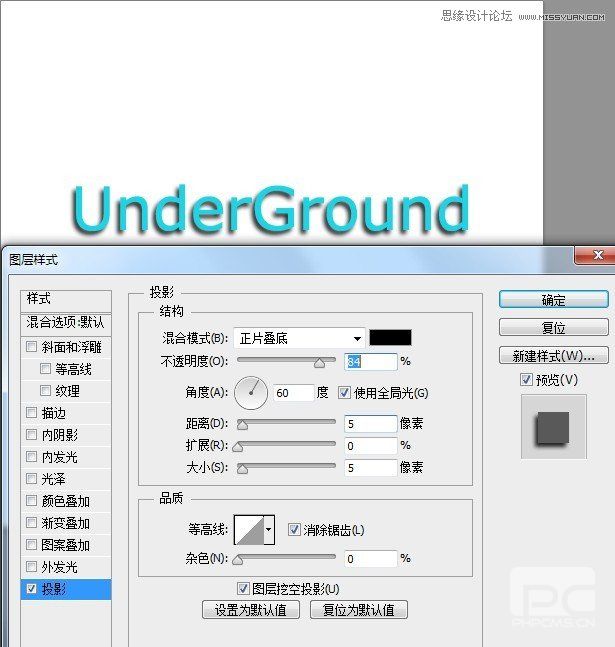This screenshot has width=615, height=647.
Task: Click the 扩展 spread slider handle
Action: click(x=238, y=447)
